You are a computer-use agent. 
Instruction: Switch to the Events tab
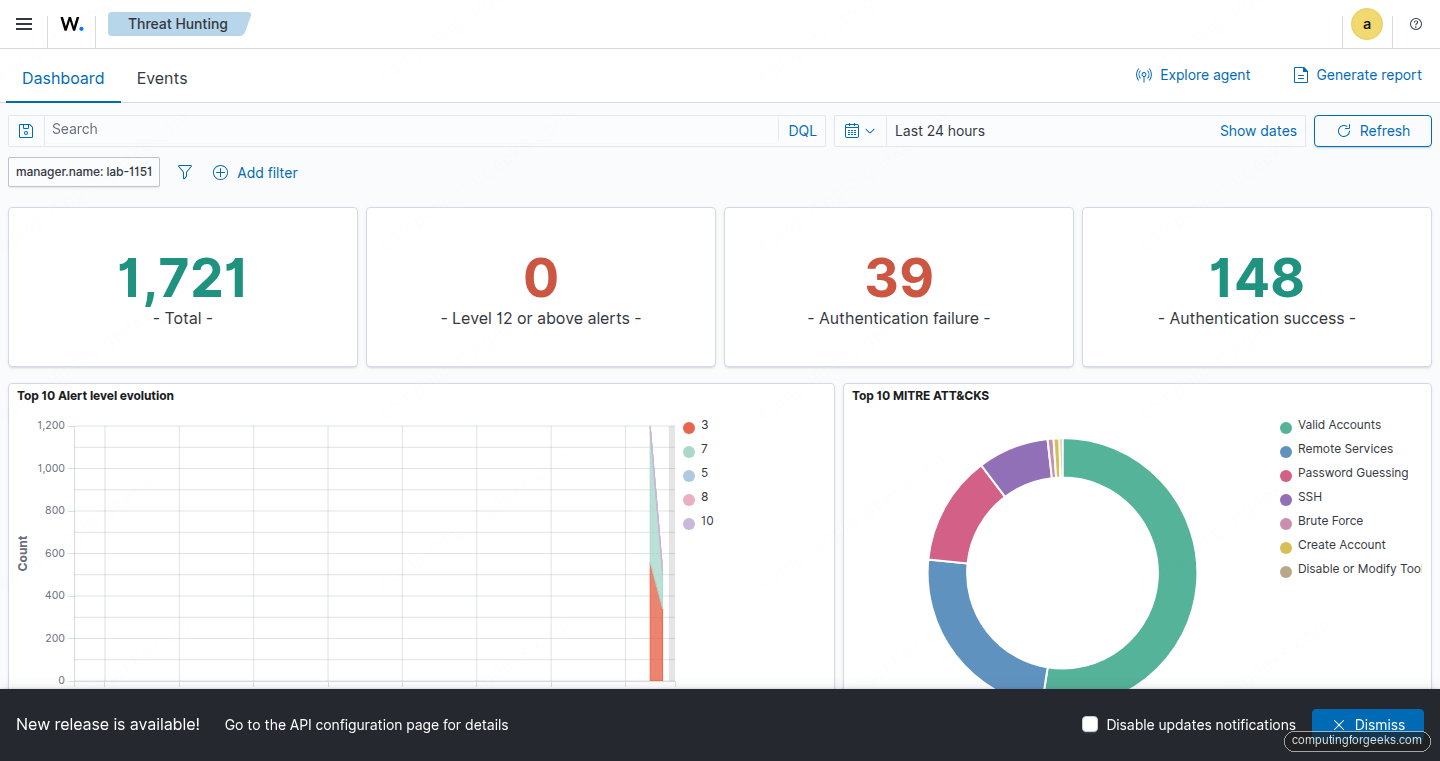[161, 78]
